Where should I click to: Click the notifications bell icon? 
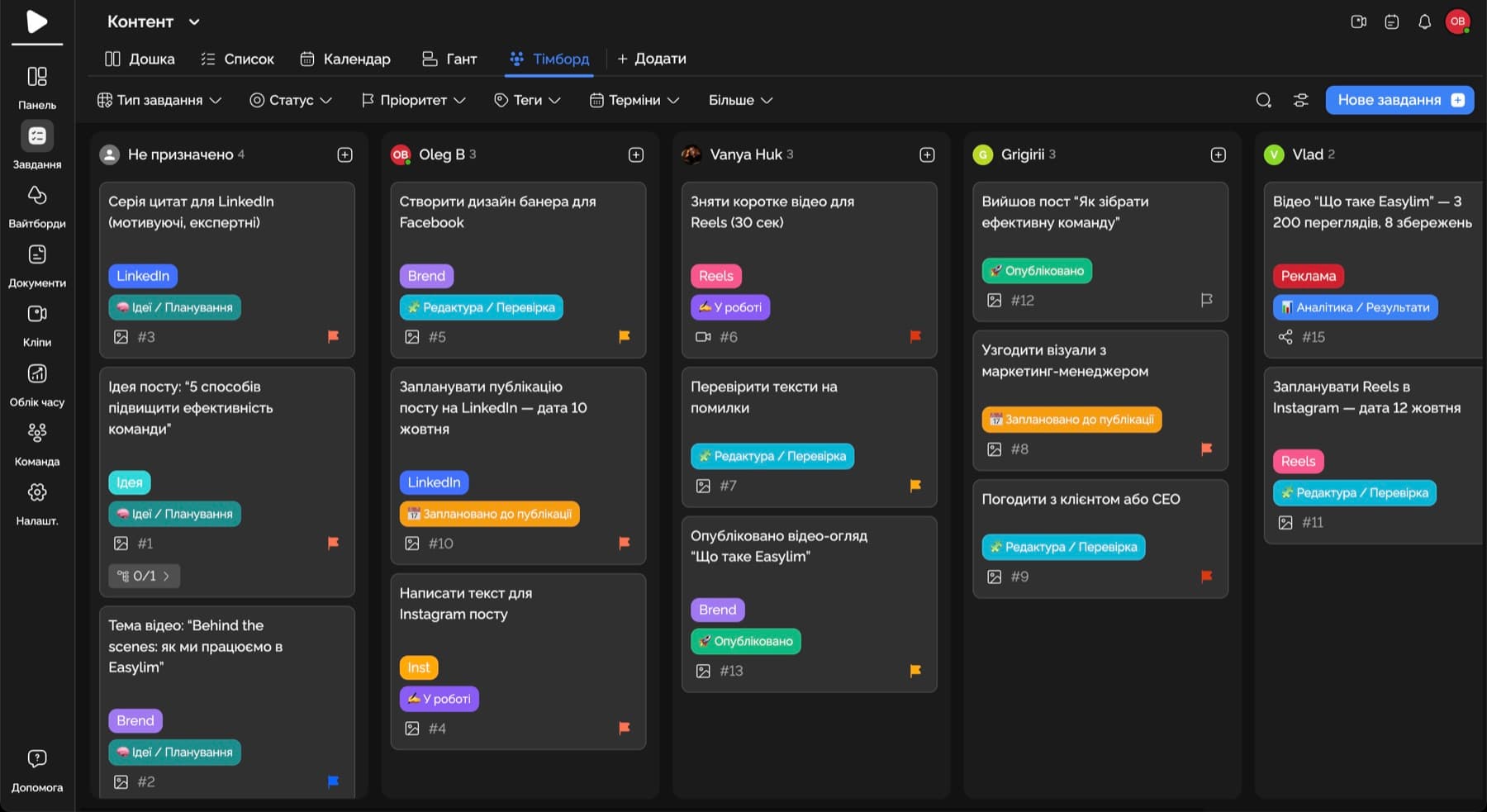(1424, 21)
